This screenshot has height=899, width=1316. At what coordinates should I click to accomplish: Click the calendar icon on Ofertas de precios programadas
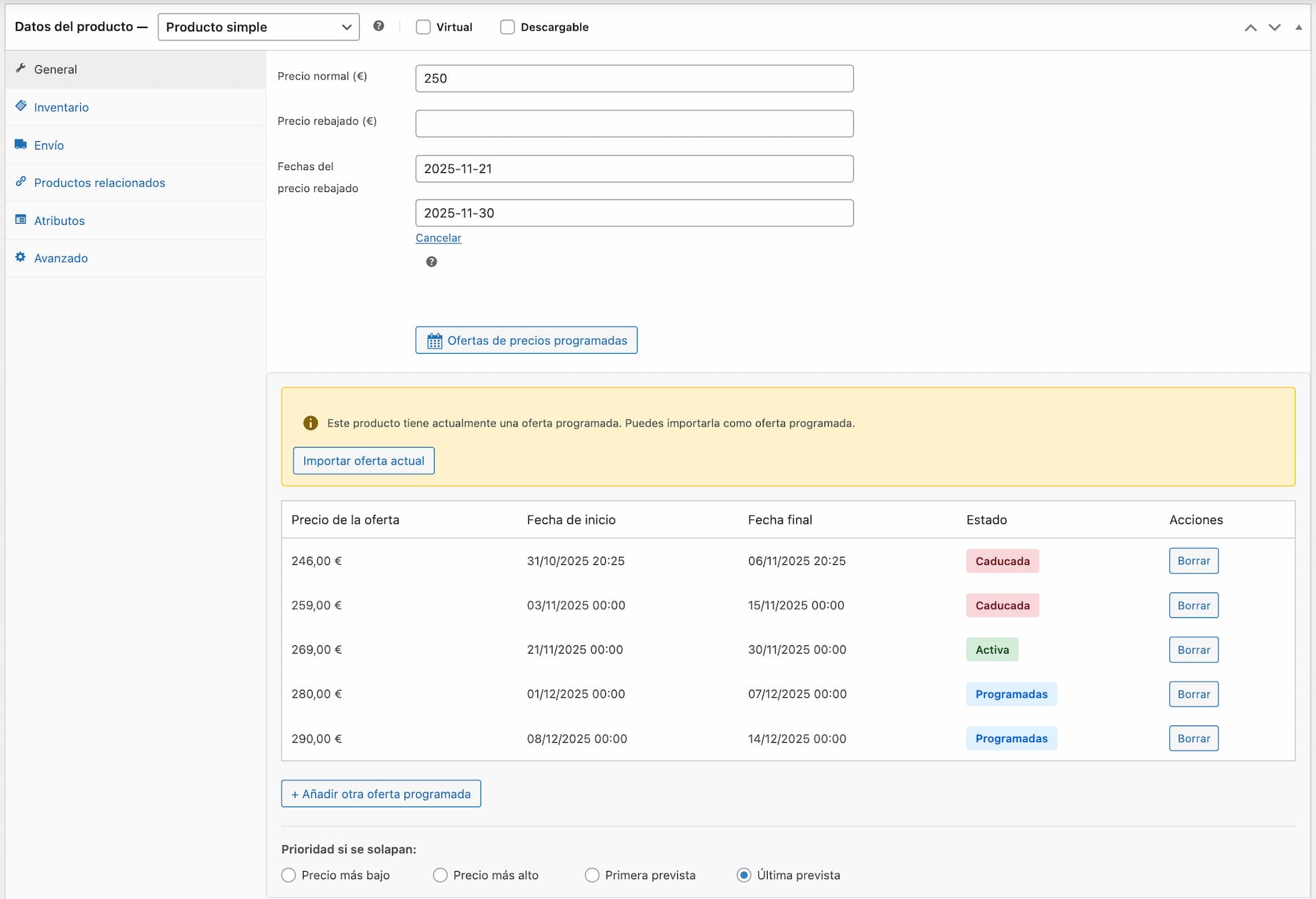pos(434,340)
